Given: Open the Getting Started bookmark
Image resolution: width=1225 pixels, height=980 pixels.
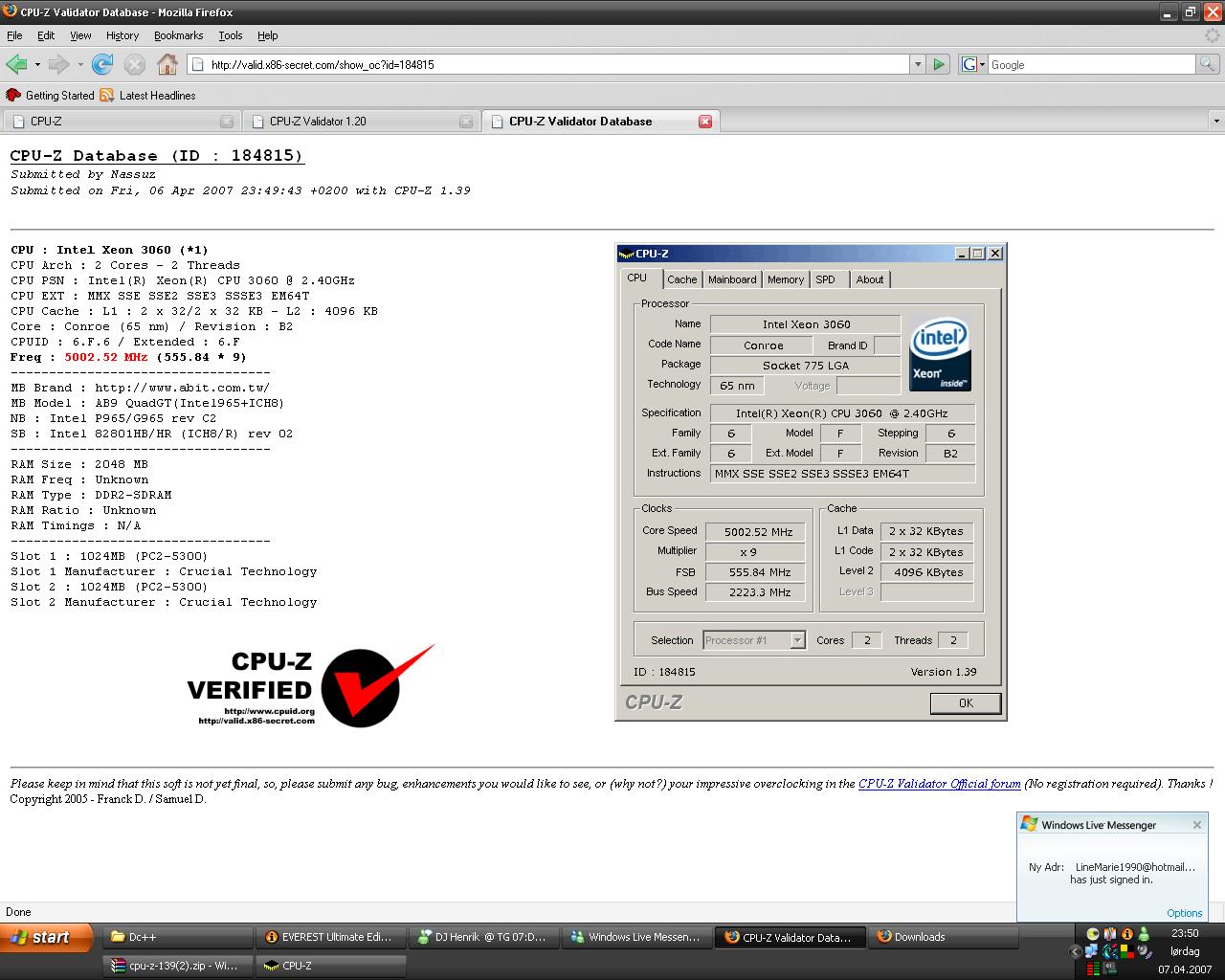Looking at the screenshot, I should click(x=51, y=96).
